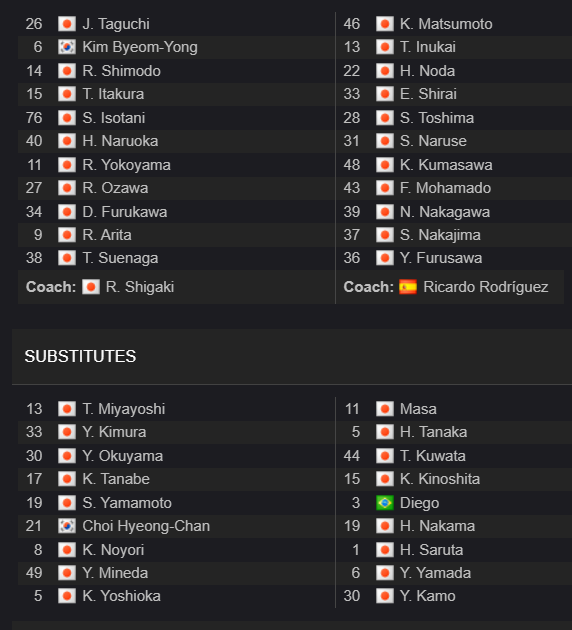Click the Japan flag beside Masa
This screenshot has height=630, width=572.
point(384,409)
